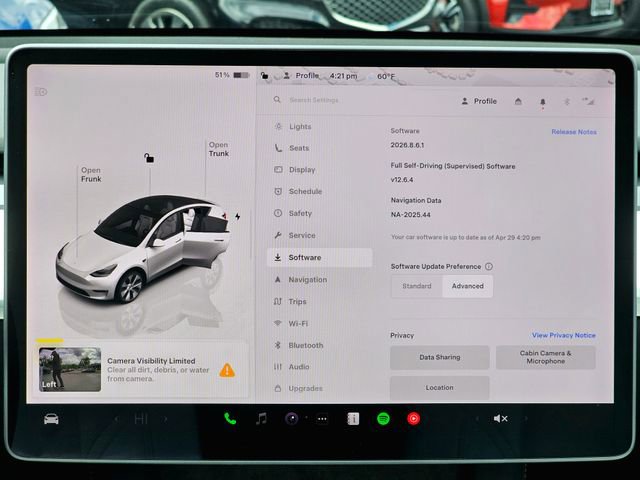
Task: Tap the HI temperature setting
Action: [141, 419]
